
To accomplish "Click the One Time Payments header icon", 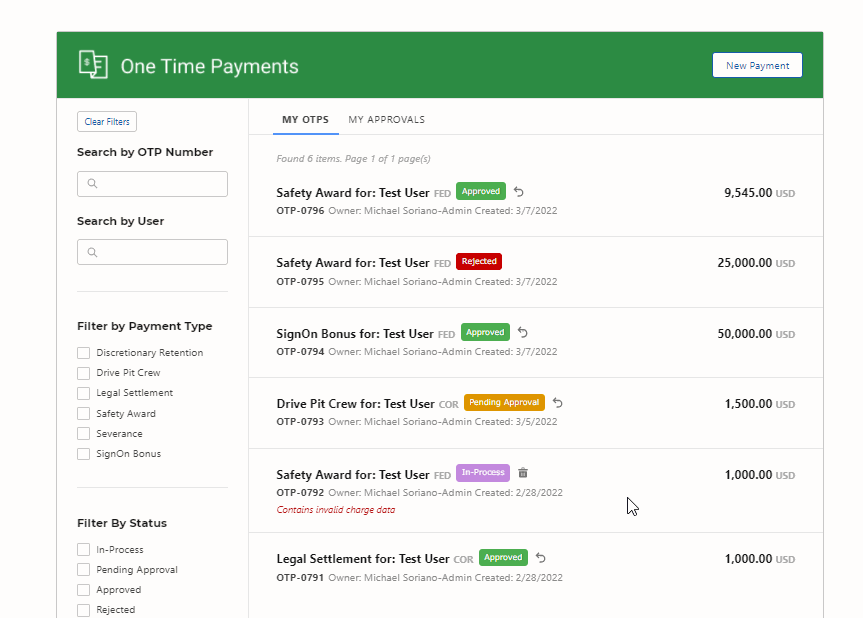I will pos(93,65).
